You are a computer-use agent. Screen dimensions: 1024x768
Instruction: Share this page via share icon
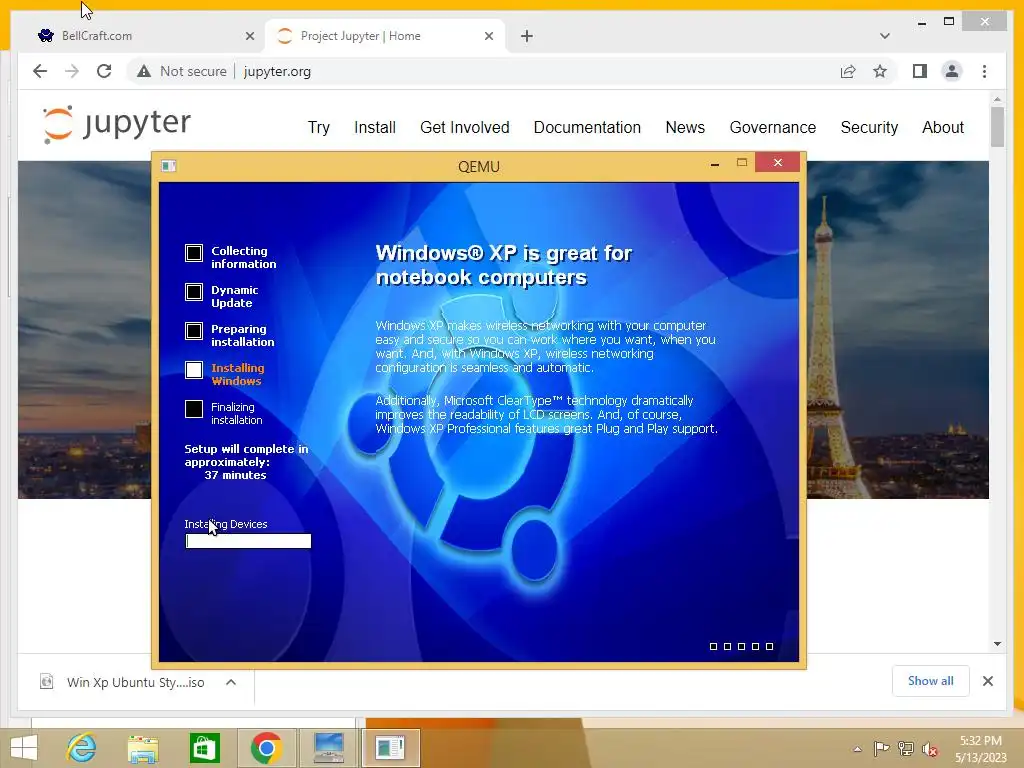(x=848, y=71)
